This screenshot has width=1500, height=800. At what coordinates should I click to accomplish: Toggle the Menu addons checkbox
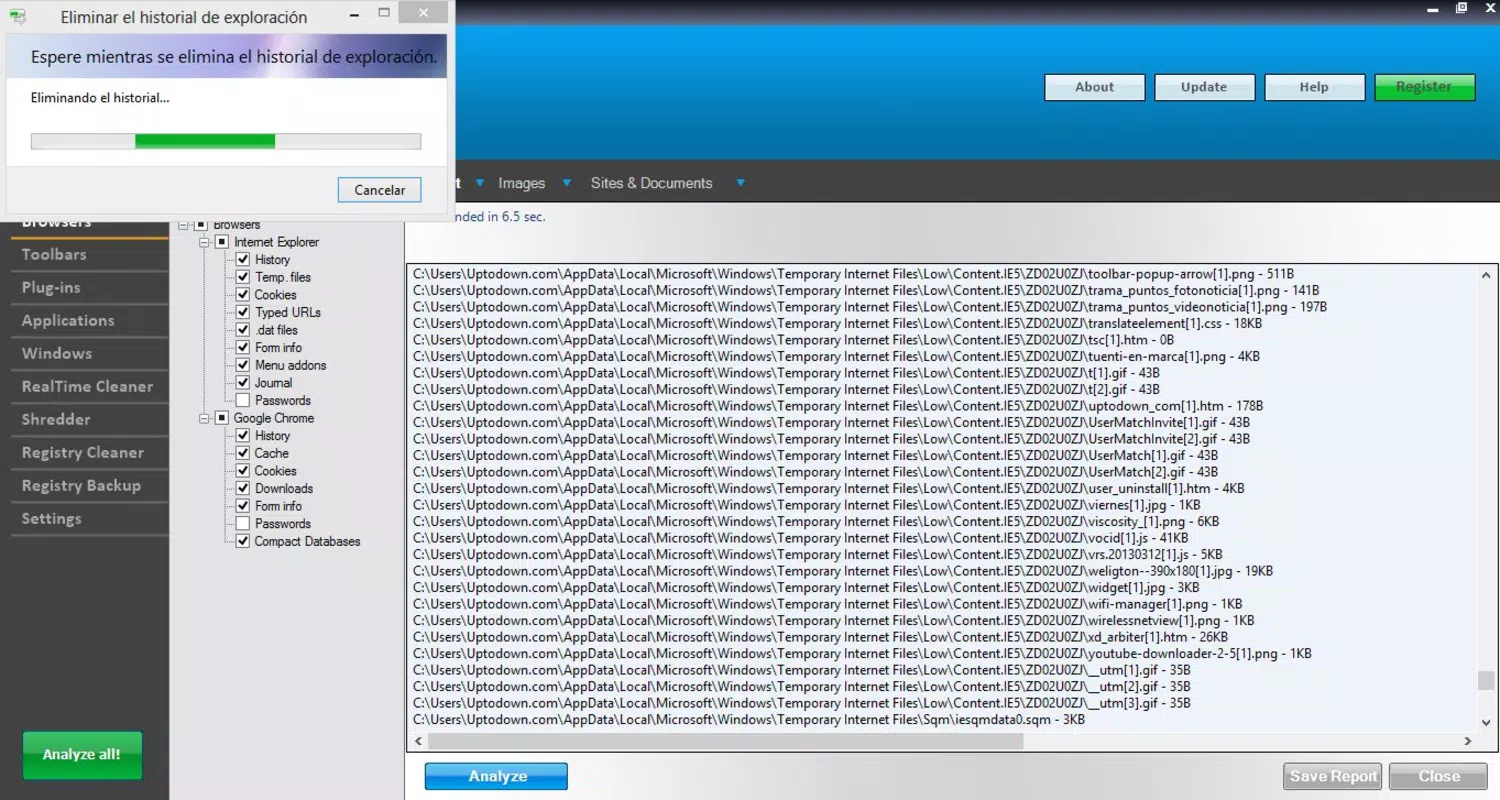(x=242, y=365)
